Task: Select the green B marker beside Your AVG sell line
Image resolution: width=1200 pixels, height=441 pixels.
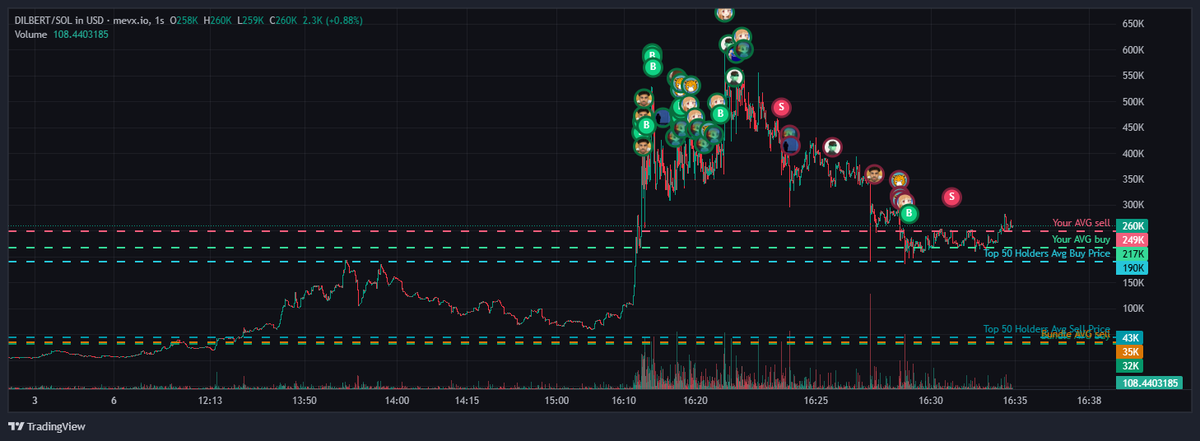Action: 909,213
